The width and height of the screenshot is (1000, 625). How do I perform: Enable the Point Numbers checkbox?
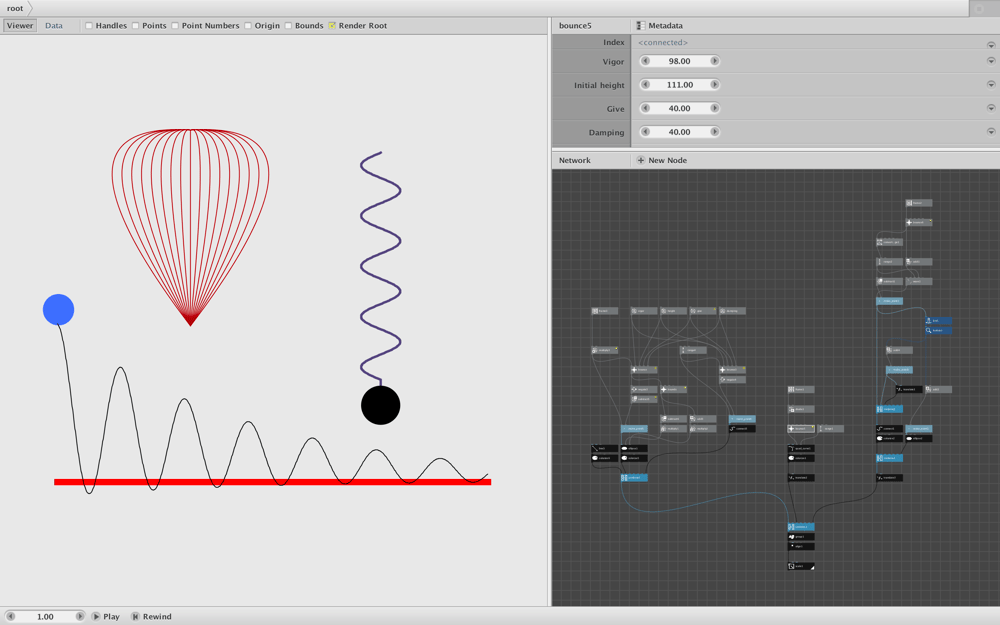click(175, 26)
